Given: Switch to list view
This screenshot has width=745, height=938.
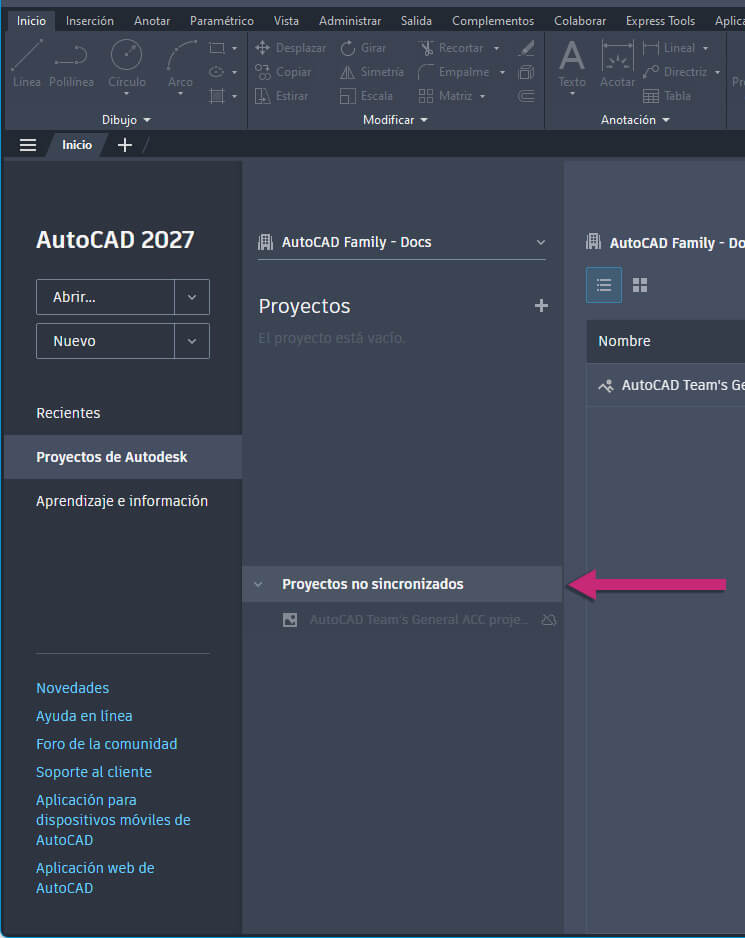Looking at the screenshot, I should [604, 285].
